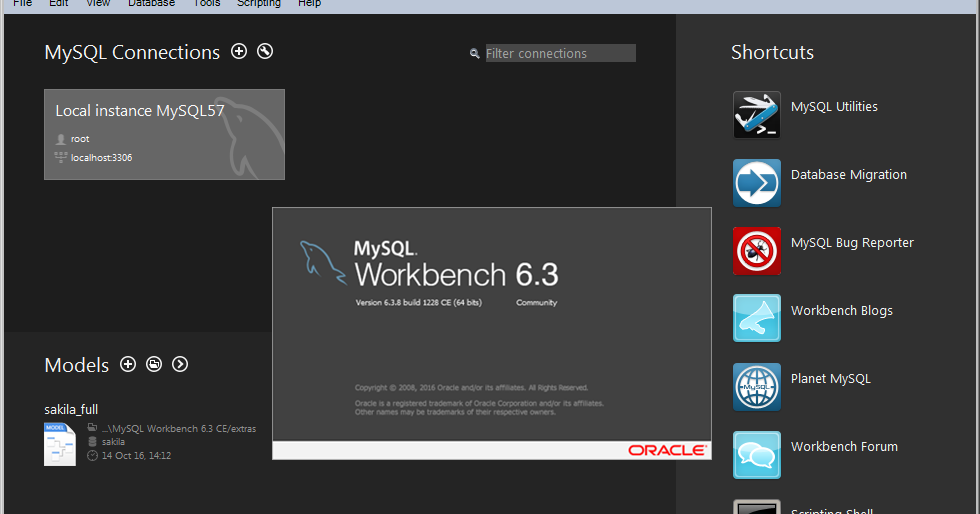
Task: Open the Help menu
Action: pos(309,3)
